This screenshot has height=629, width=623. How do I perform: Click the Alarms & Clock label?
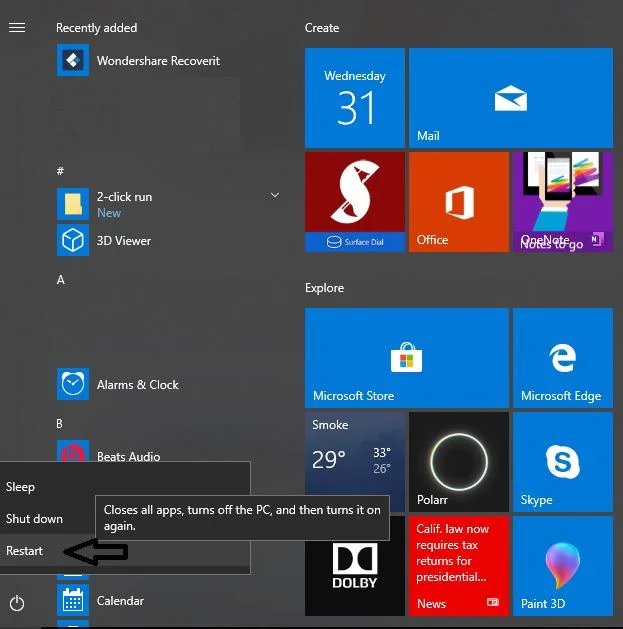point(138,385)
